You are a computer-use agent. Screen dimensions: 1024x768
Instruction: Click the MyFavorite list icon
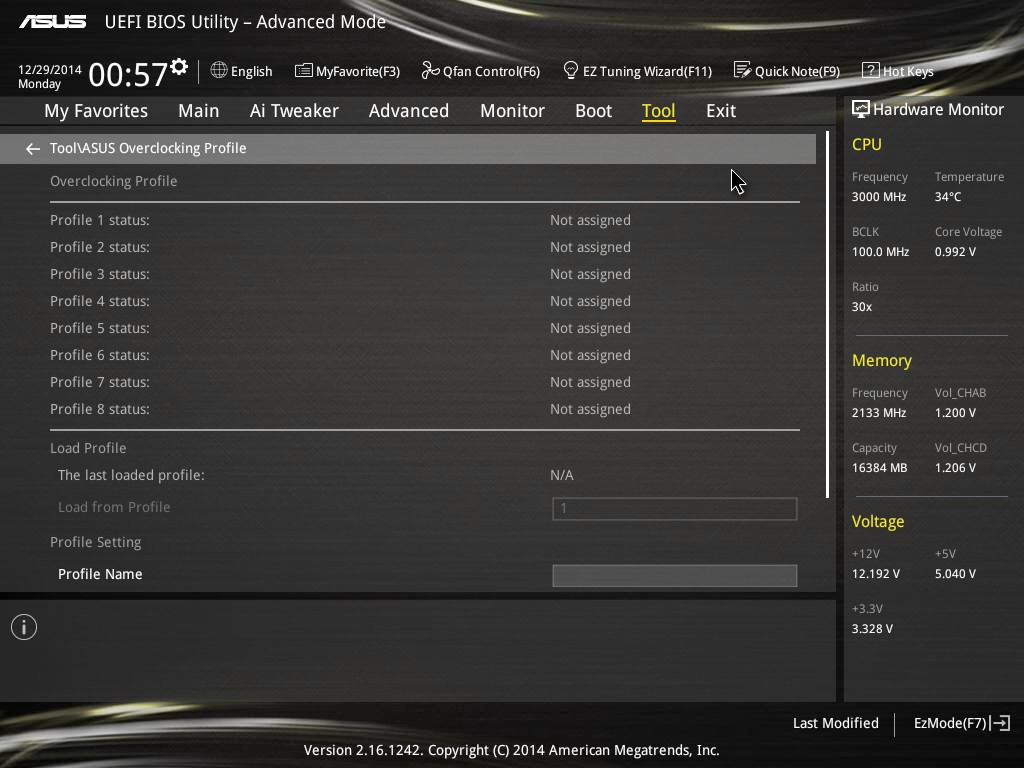(x=303, y=71)
